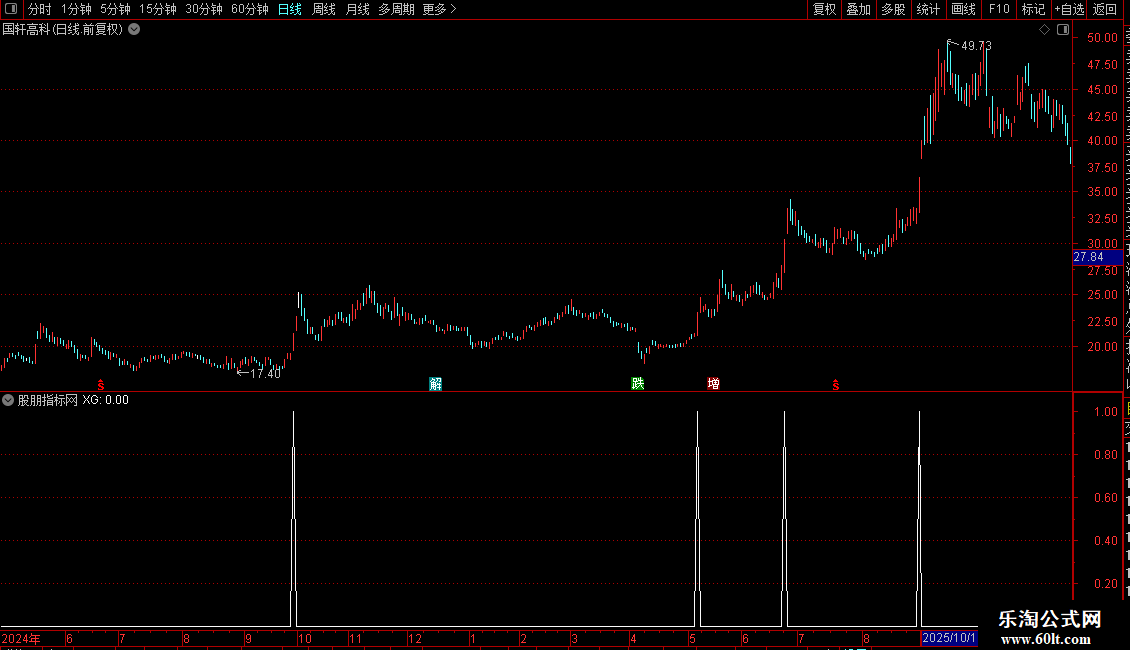The image size is (1130, 650).
Task: Click the diamond marker icon above chart
Action: (x=1044, y=30)
